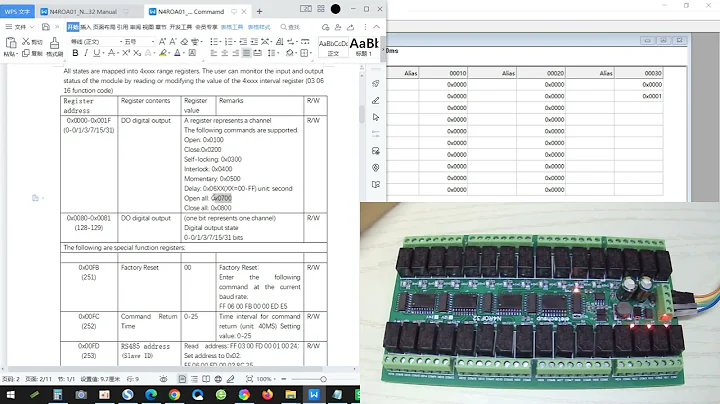Toggle Underline formatting
This screenshot has width=720, height=404.
[x=96, y=53]
